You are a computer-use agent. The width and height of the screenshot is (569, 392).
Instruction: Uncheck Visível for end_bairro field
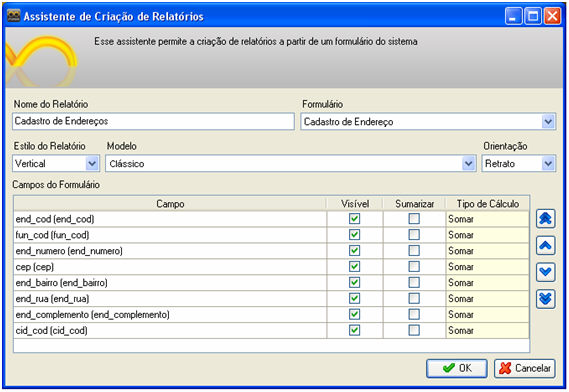(x=355, y=282)
